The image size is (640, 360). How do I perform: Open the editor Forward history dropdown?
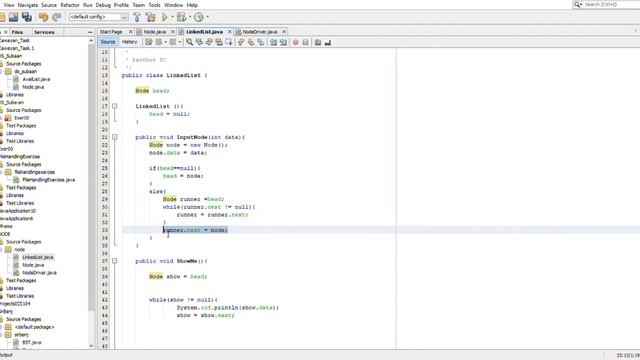180,42
